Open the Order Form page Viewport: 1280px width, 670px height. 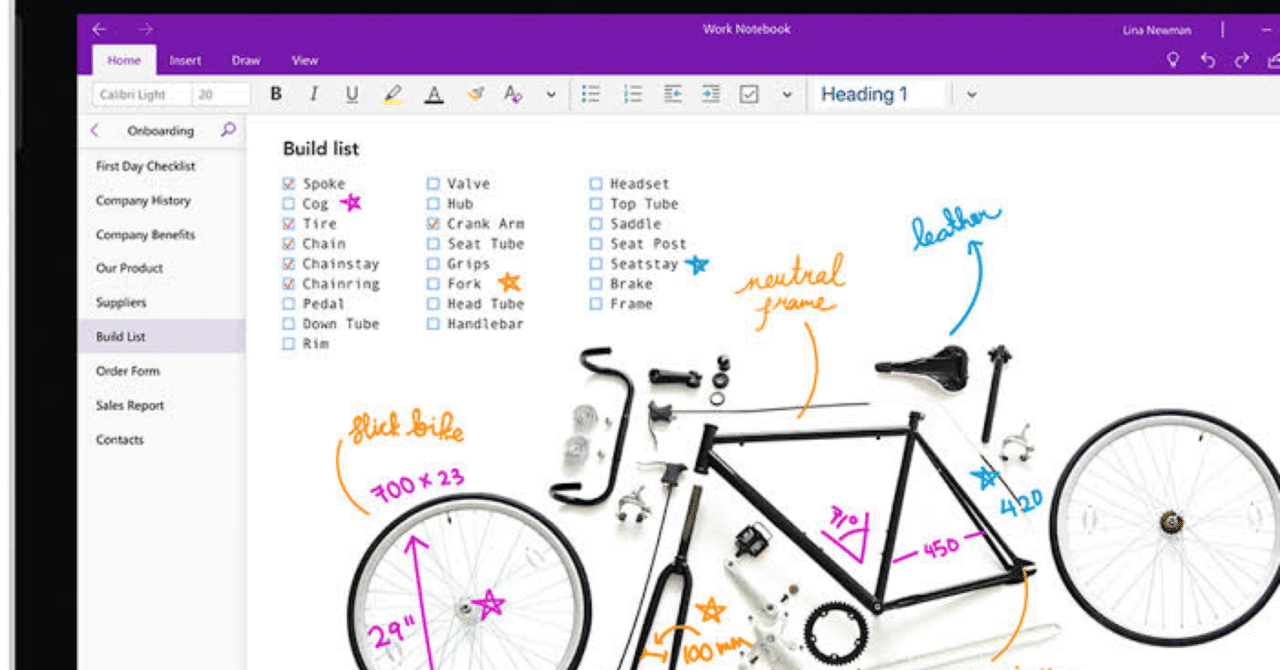pos(127,370)
